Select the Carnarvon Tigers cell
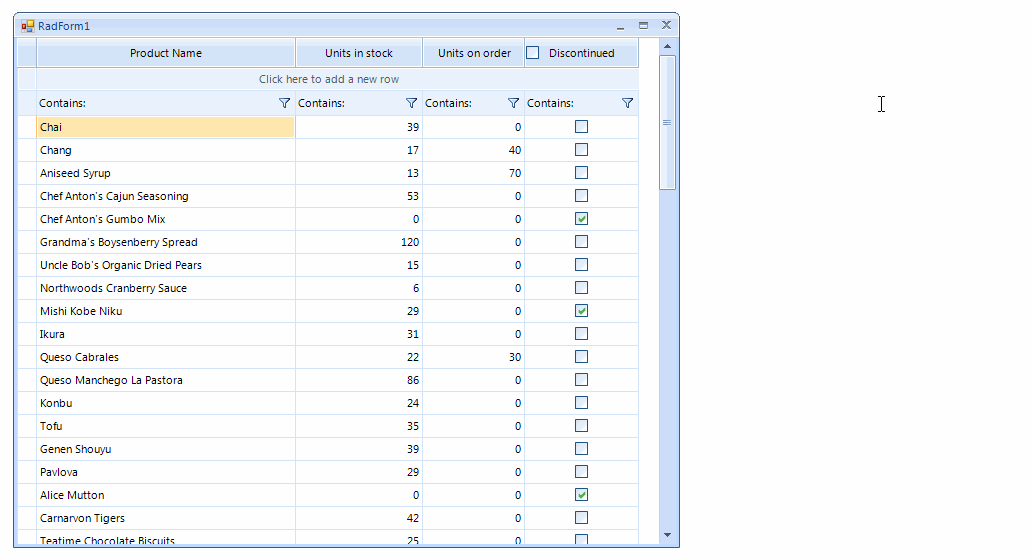The height and width of the screenshot is (560, 1032). click(x=166, y=519)
